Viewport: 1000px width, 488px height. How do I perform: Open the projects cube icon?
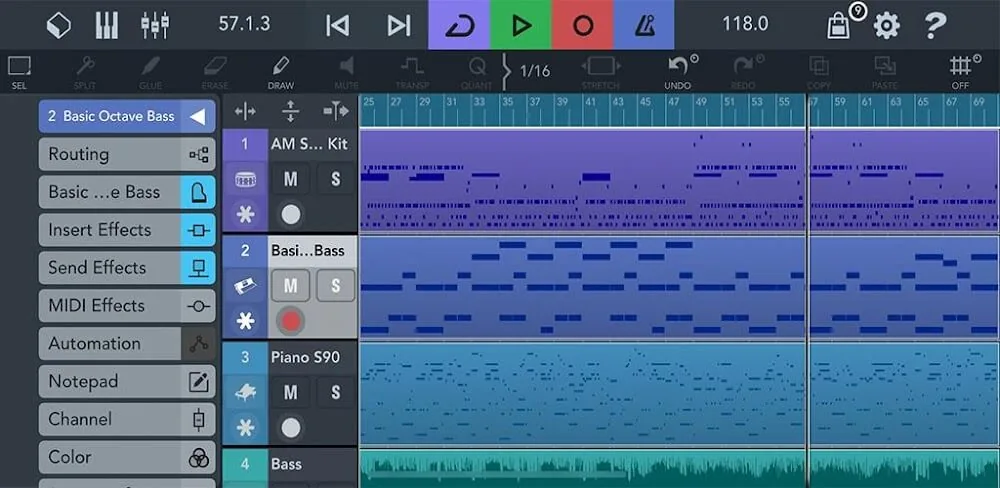59,26
